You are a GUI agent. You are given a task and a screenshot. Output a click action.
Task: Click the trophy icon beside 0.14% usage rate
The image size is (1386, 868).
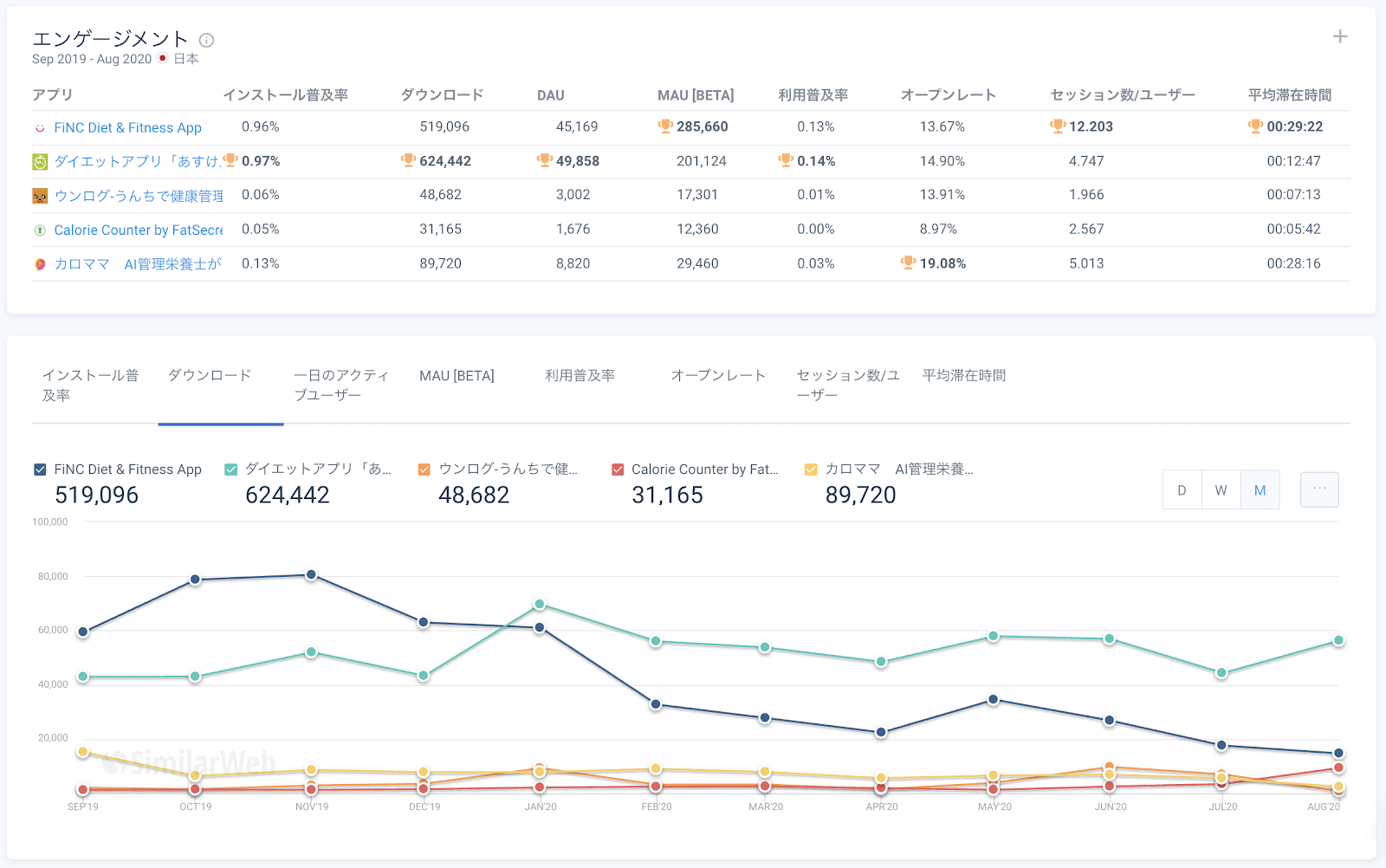[786, 160]
